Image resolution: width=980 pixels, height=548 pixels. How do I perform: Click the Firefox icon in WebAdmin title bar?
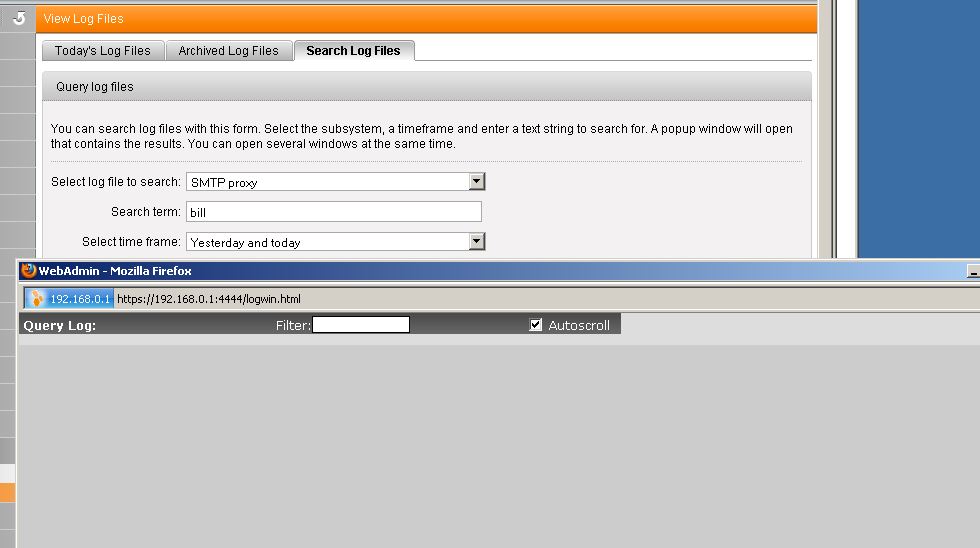point(29,271)
